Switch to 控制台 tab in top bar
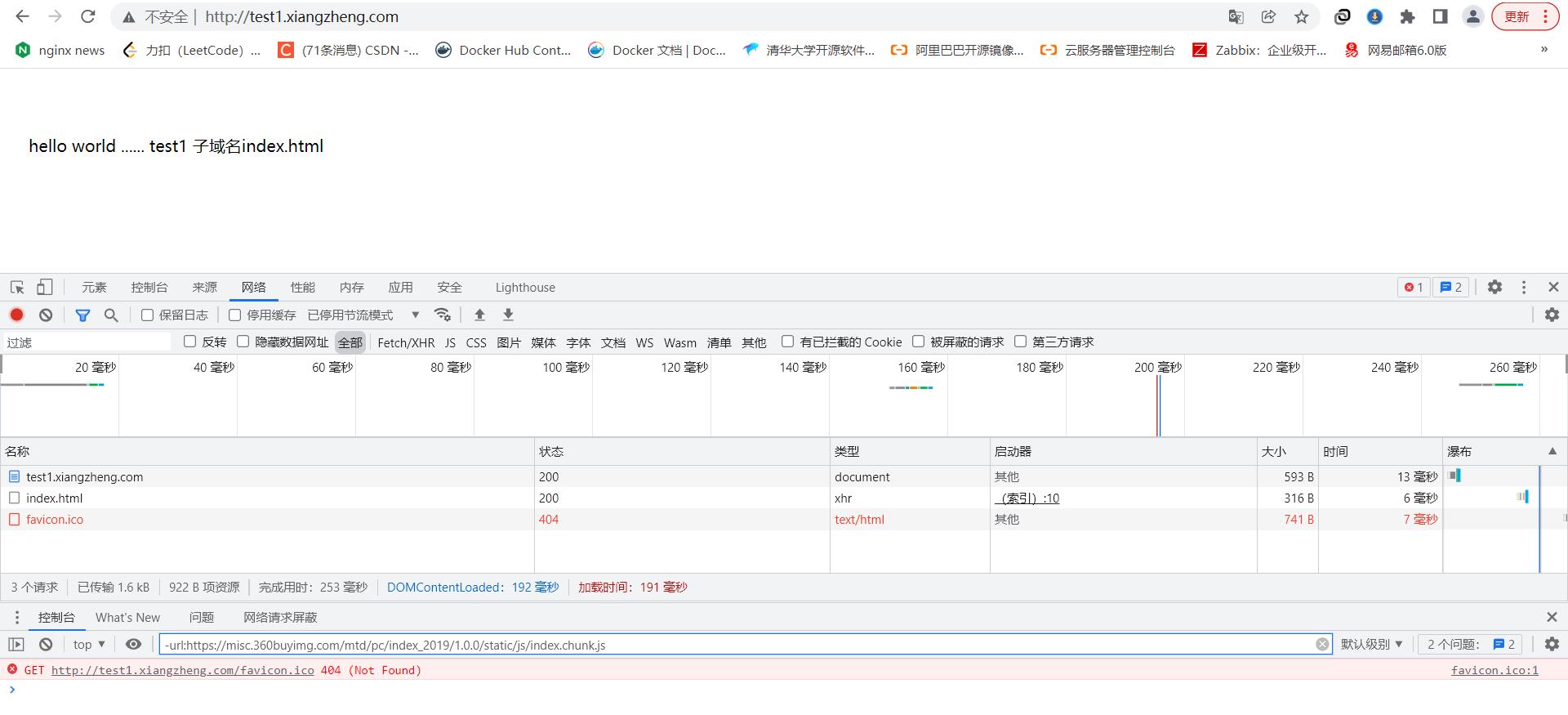The image size is (1568, 715). coord(149,287)
